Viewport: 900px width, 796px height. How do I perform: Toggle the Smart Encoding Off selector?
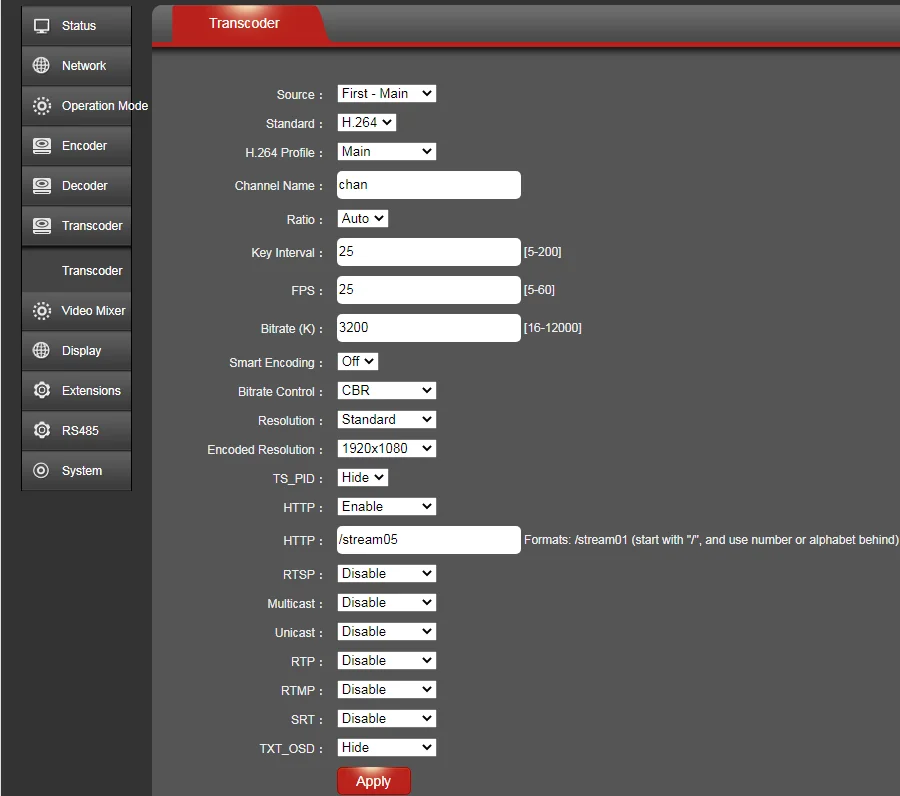[357, 362]
